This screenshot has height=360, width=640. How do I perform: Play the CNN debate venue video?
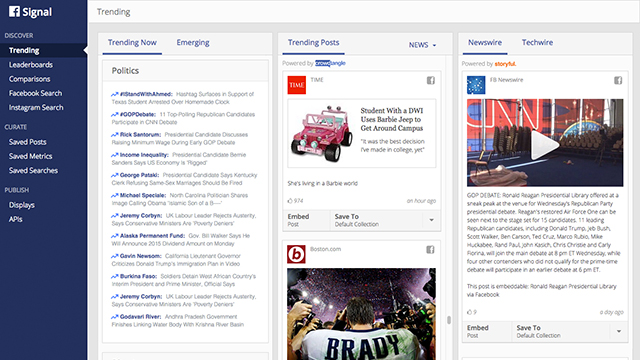544,144
